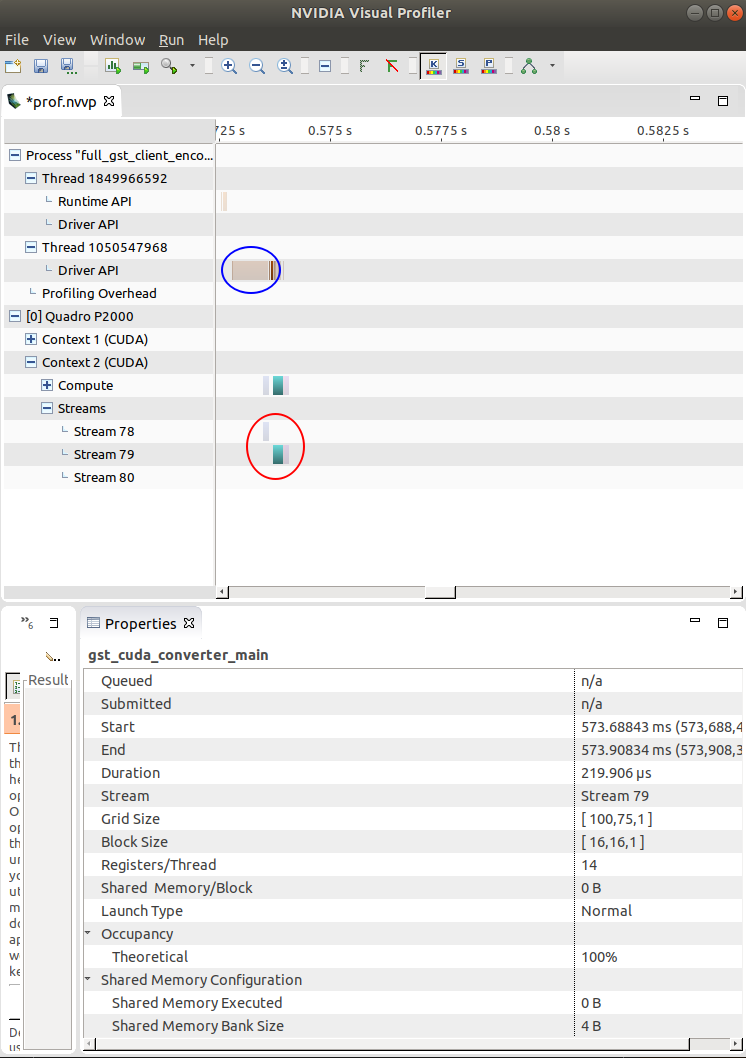Maximize the timeline editor pane
The image size is (746, 1058).
723,101
